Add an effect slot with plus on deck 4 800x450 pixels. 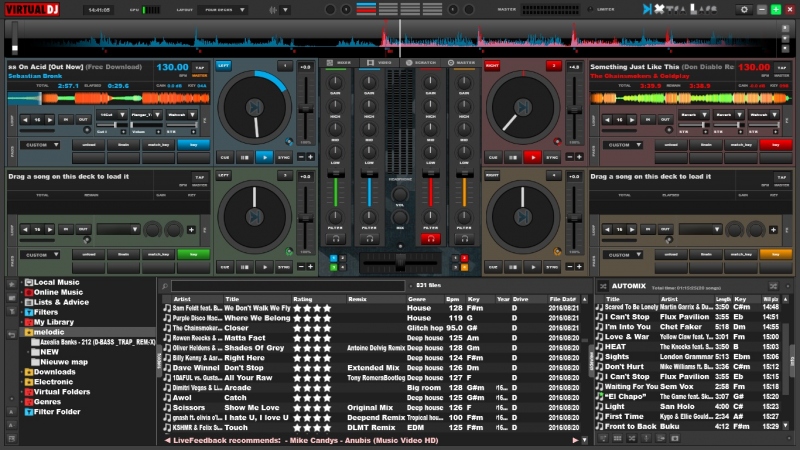(x=773, y=230)
